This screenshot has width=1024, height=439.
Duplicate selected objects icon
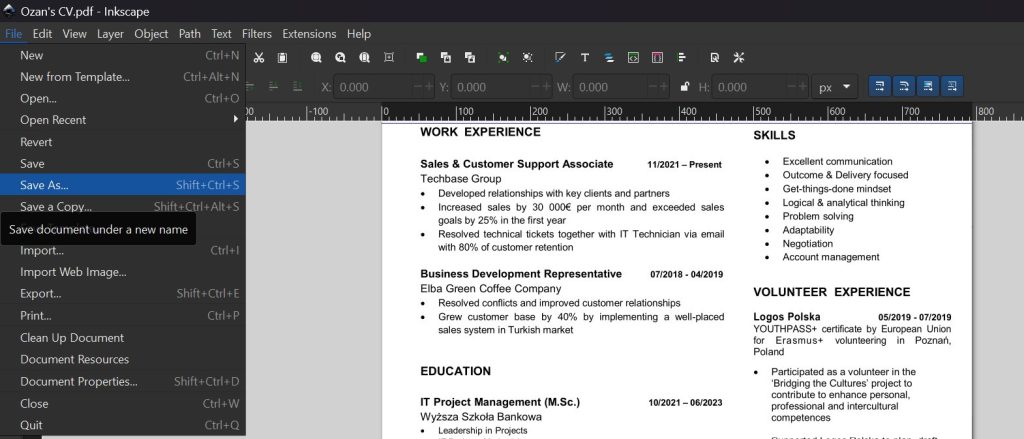click(x=422, y=57)
